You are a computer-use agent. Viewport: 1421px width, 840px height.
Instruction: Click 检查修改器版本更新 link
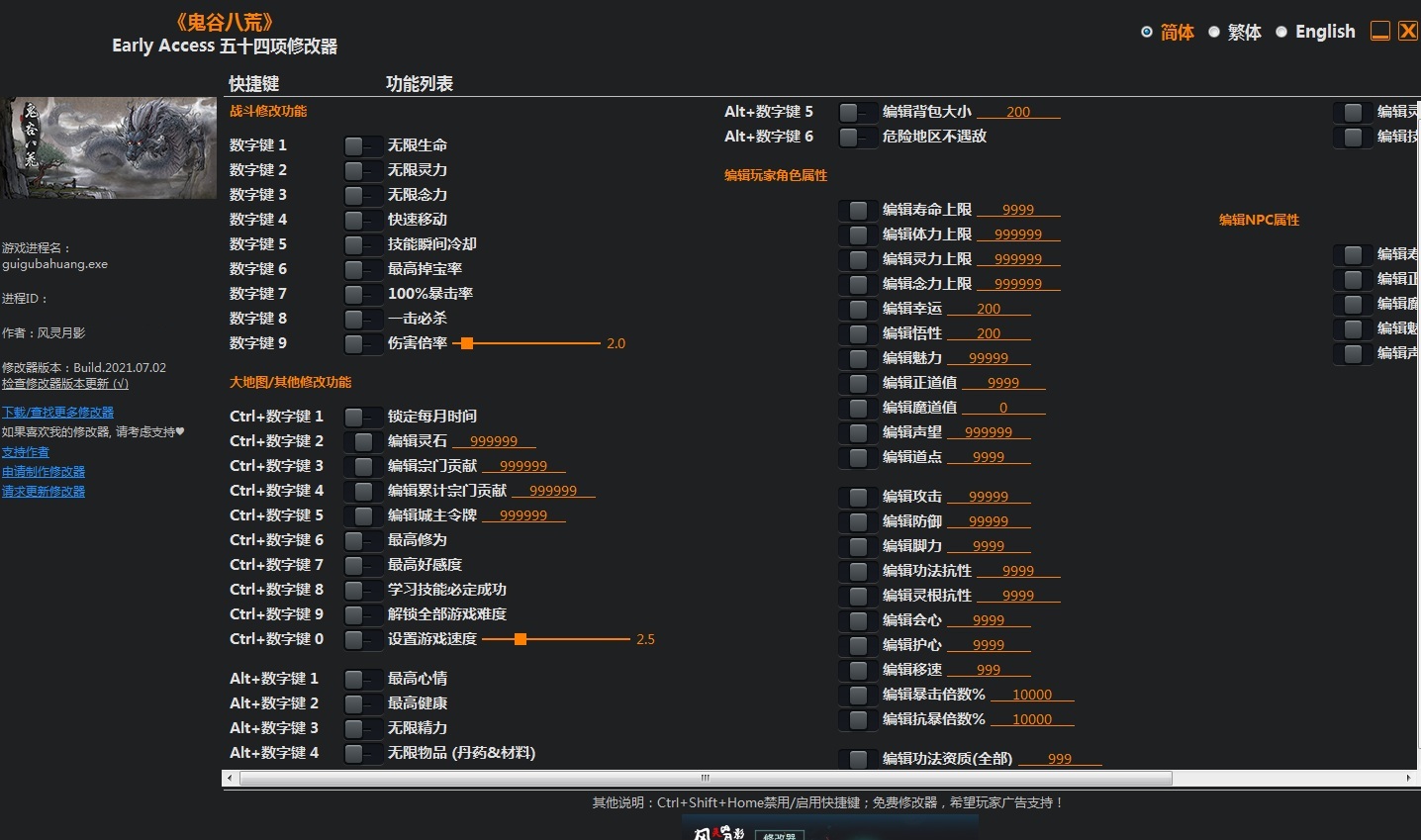(65, 383)
